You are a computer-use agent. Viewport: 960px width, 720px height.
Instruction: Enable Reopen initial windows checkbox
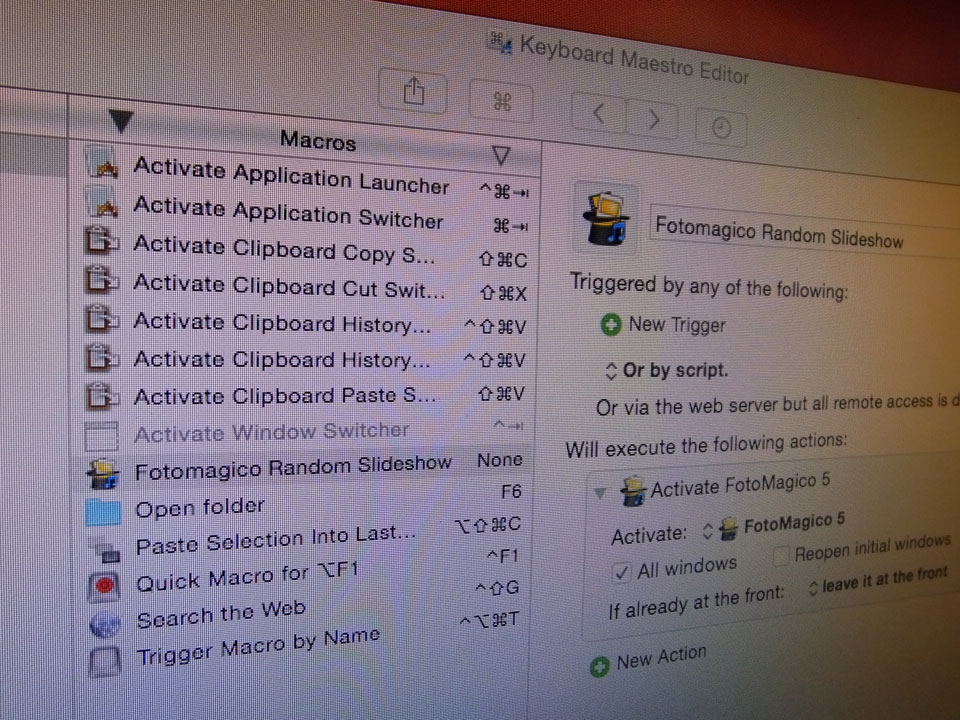coord(780,554)
